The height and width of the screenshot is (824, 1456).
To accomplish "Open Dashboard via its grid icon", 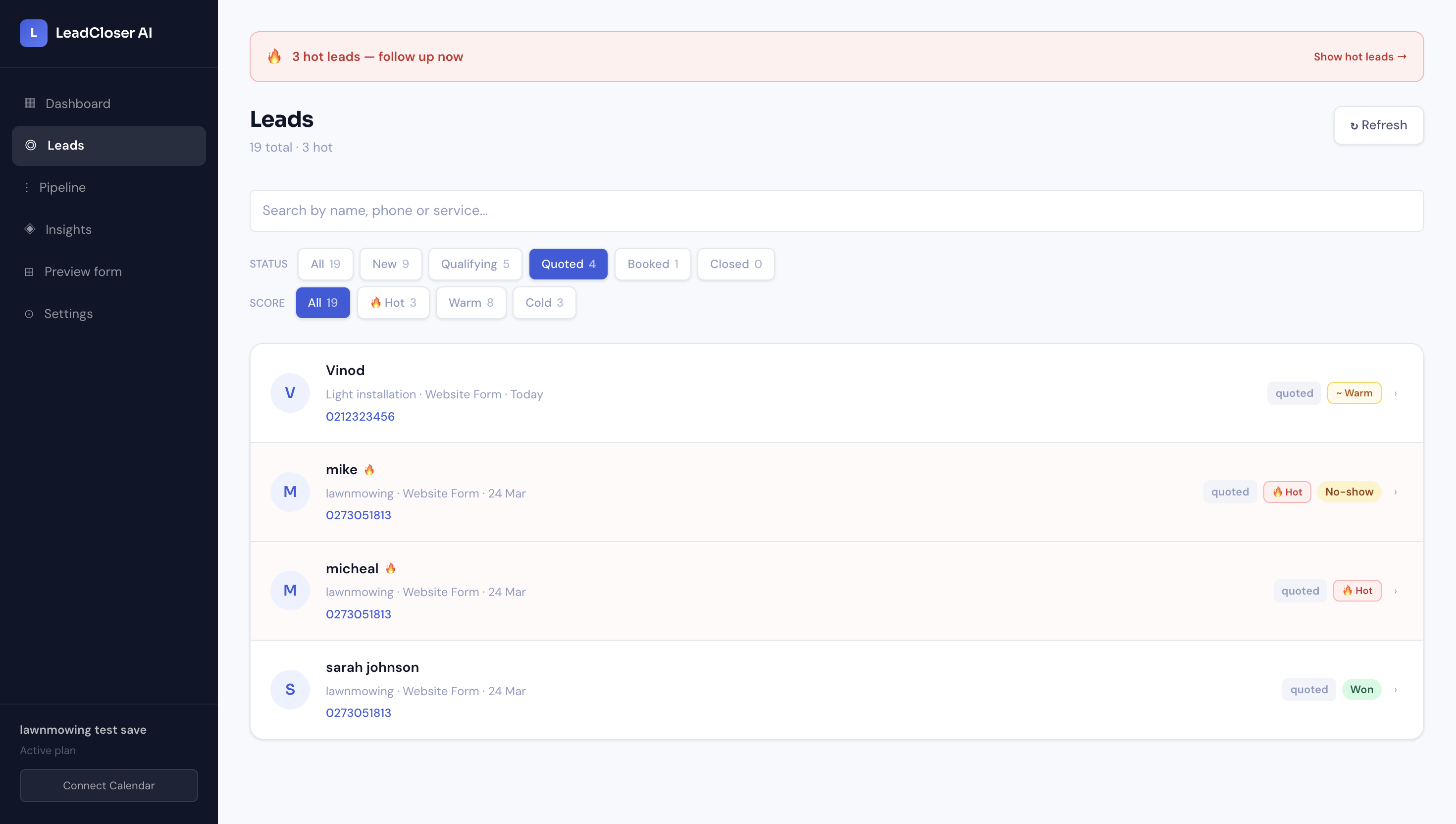I will 30,103.
